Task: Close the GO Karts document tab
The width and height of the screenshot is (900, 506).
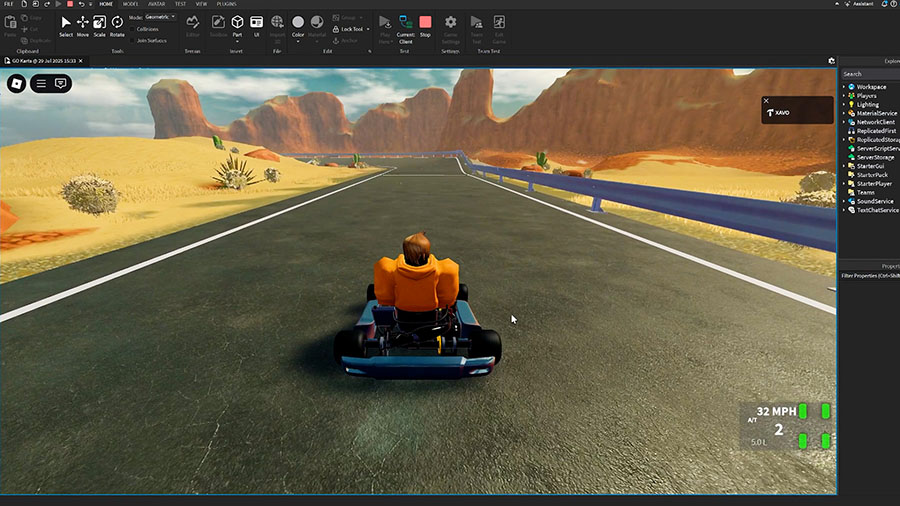Action: (x=81, y=61)
